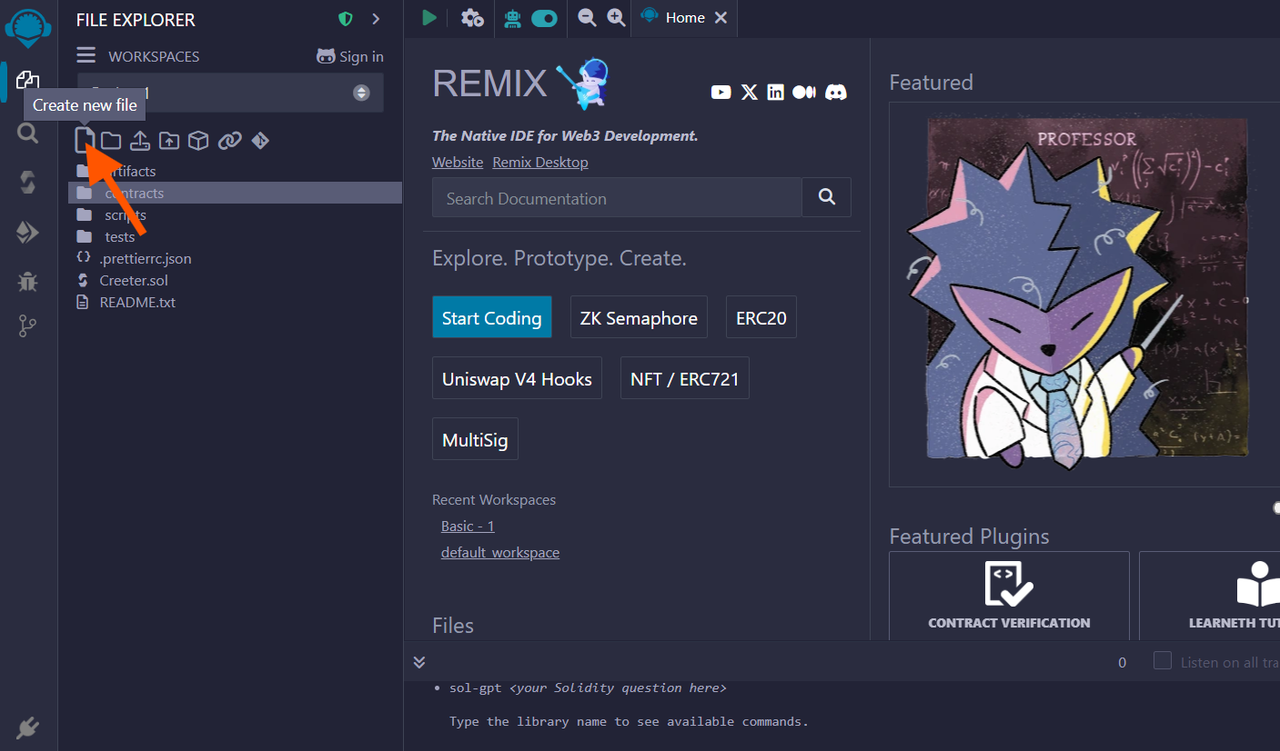The height and width of the screenshot is (751, 1280).
Task: Open the Debugger bug icon
Action: [x=28, y=282]
